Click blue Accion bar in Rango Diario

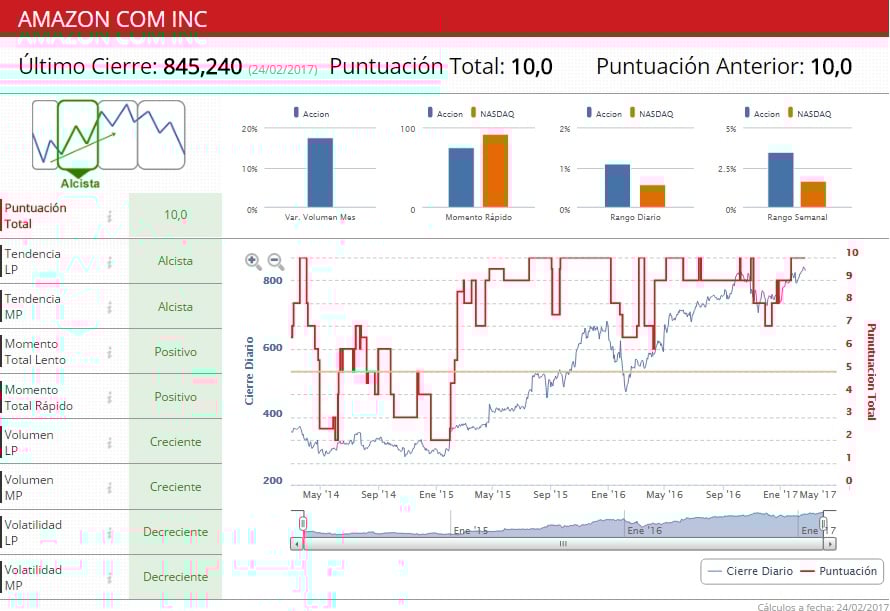618,186
